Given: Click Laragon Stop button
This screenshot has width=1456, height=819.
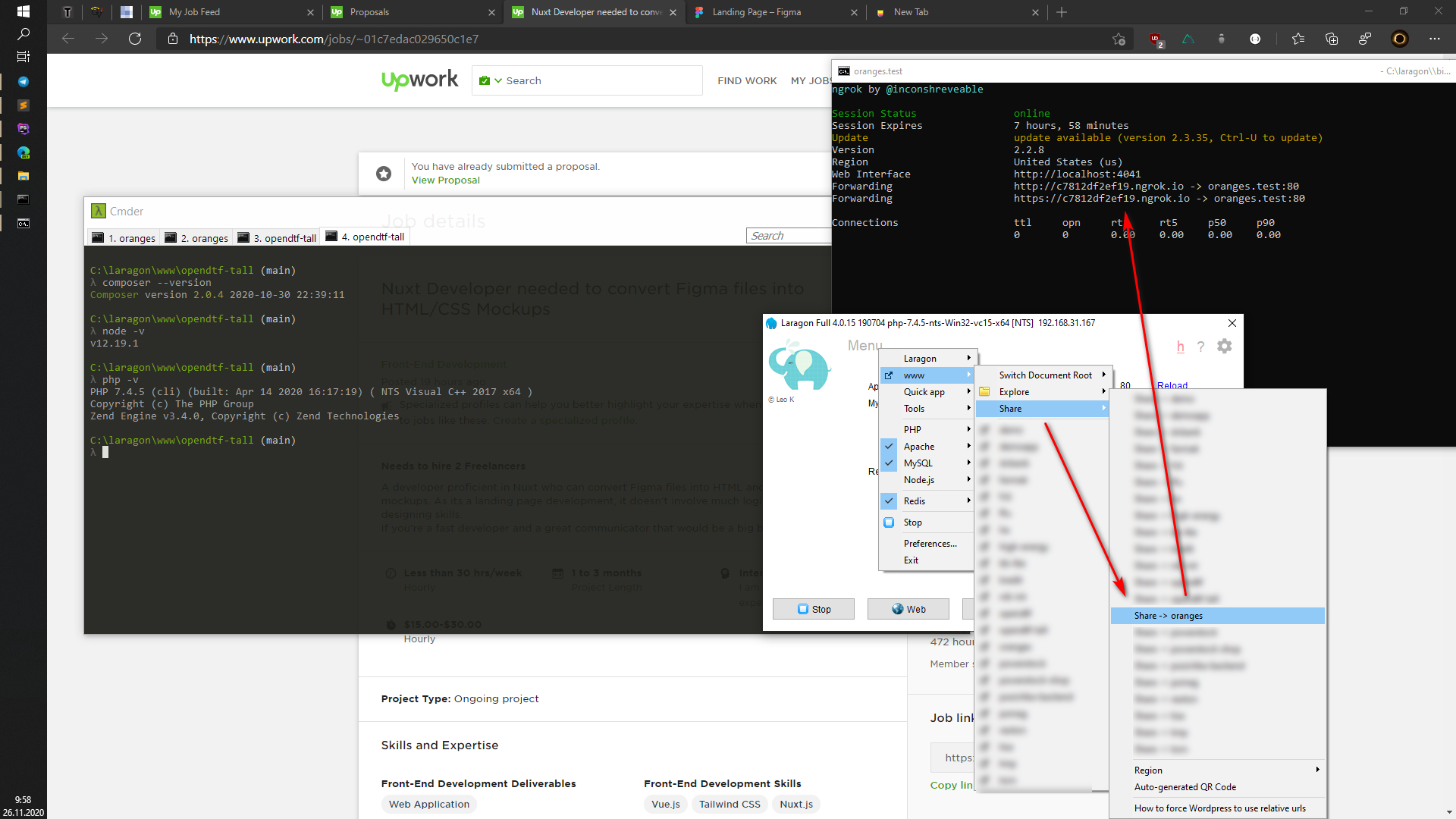Looking at the screenshot, I should pyautogui.click(x=814, y=609).
